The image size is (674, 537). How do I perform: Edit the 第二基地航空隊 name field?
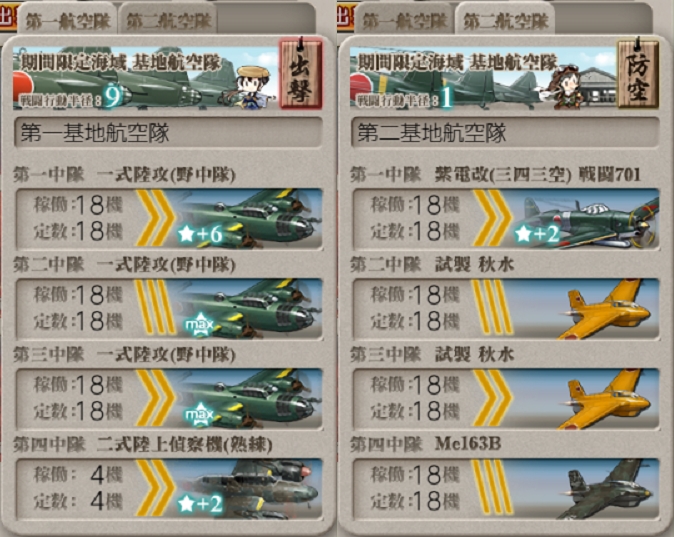pyautogui.click(x=505, y=132)
